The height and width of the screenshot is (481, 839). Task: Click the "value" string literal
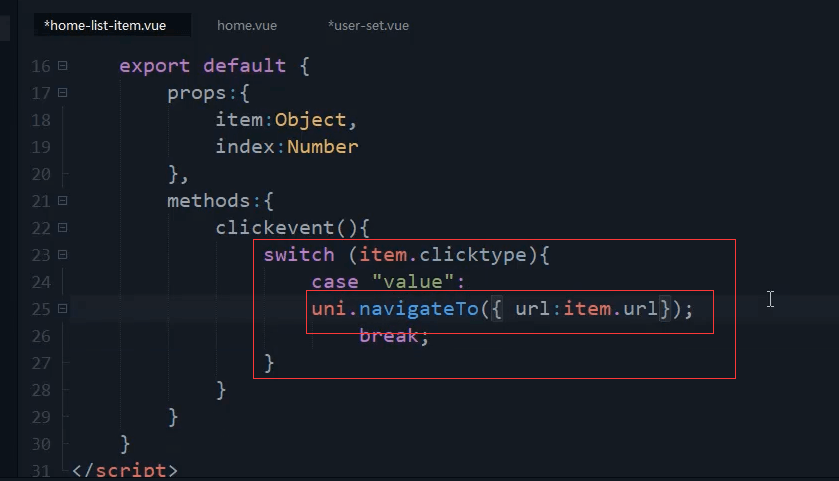(x=413, y=282)
